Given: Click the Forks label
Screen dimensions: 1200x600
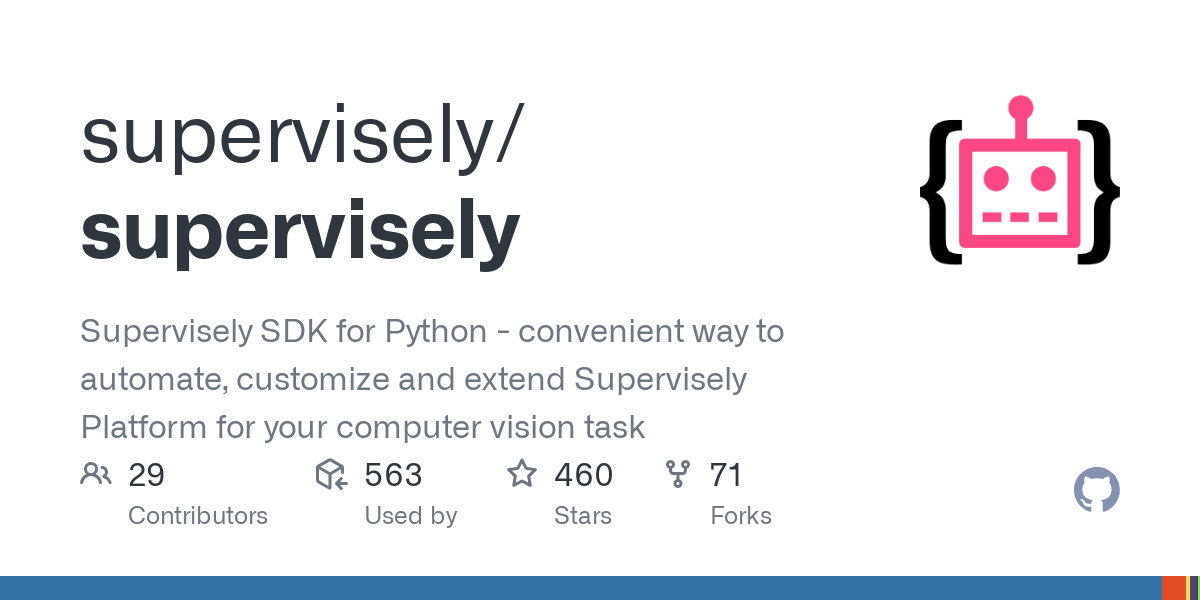Looking at the screenshot, I should [x=740, y=516].
